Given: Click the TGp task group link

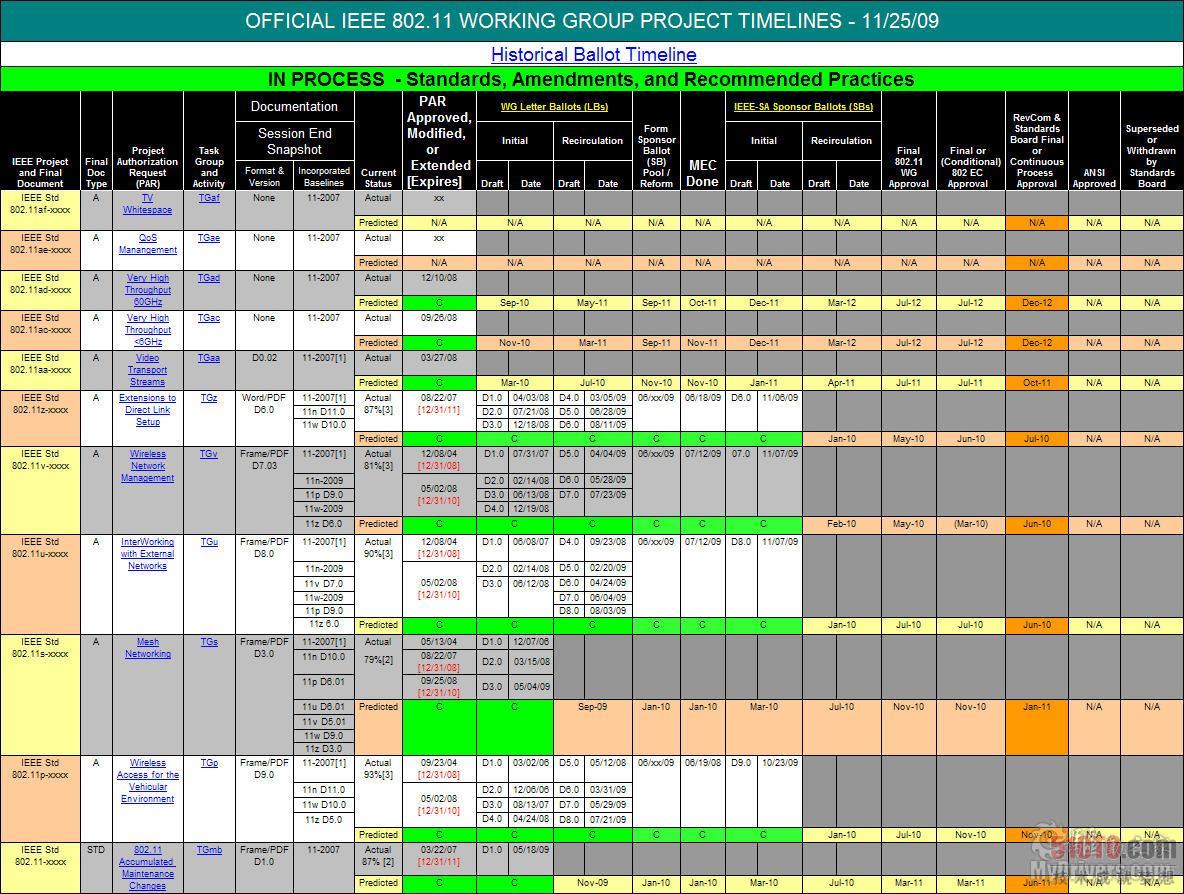Looking at the screenshot, I should [x=209, y=763].
